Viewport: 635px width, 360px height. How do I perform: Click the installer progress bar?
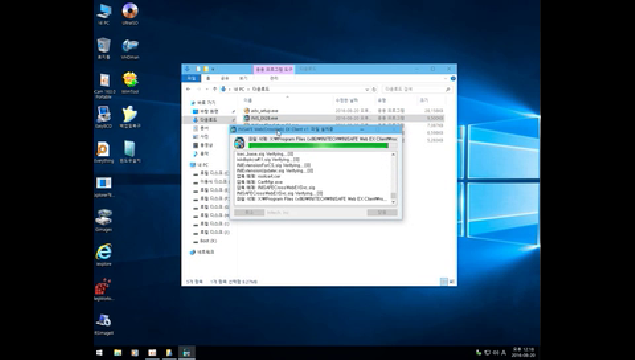click(322, 146)
